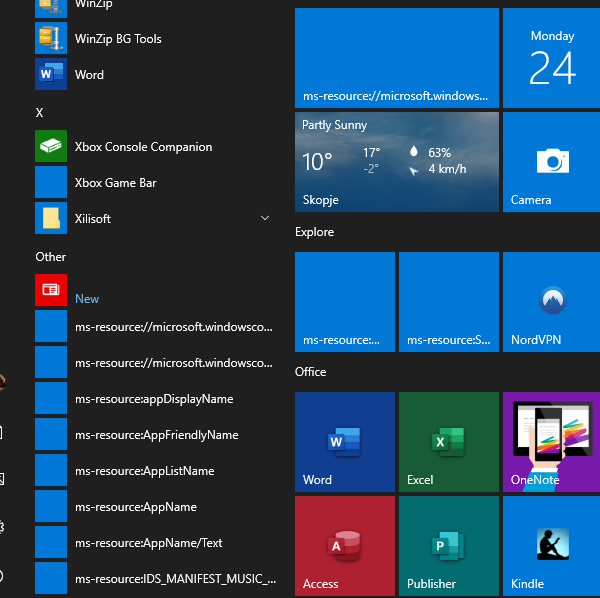Open the Calendar tile showing Monday 24
The height and width of the screenshot is (598, 600).
coord(551,58)
